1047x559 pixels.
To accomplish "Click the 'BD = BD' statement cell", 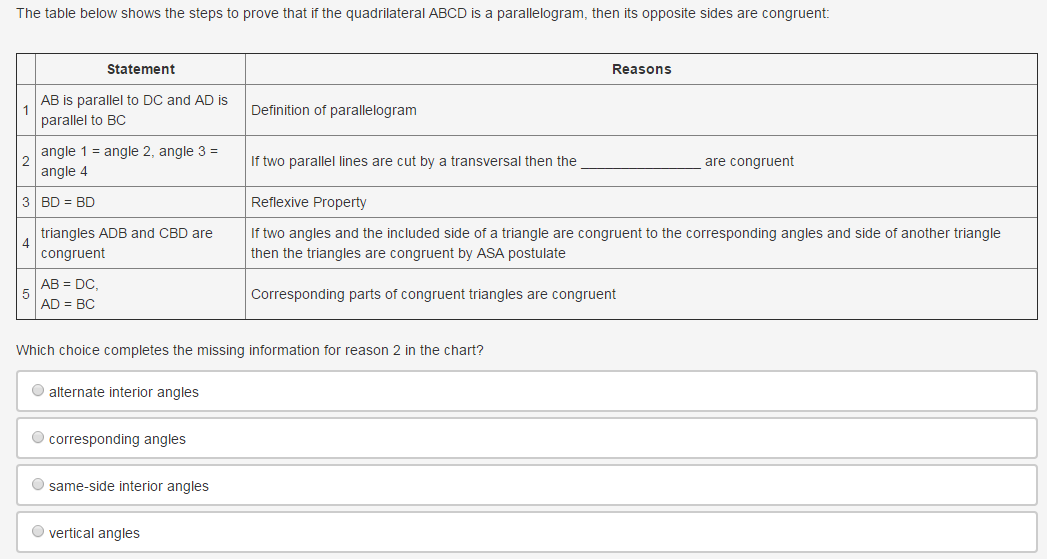I will 140,202.
